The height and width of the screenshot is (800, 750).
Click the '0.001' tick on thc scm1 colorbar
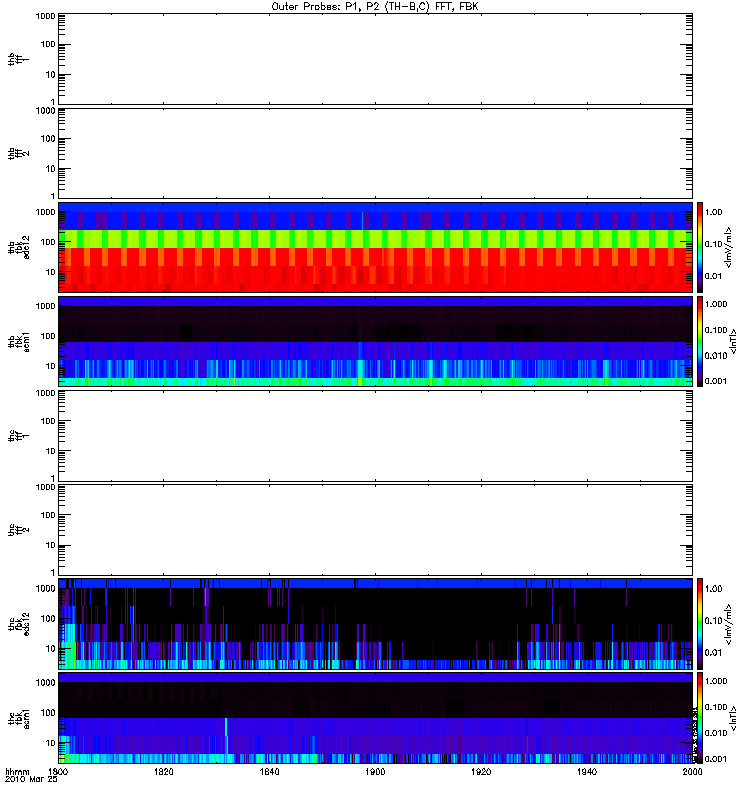716,759
